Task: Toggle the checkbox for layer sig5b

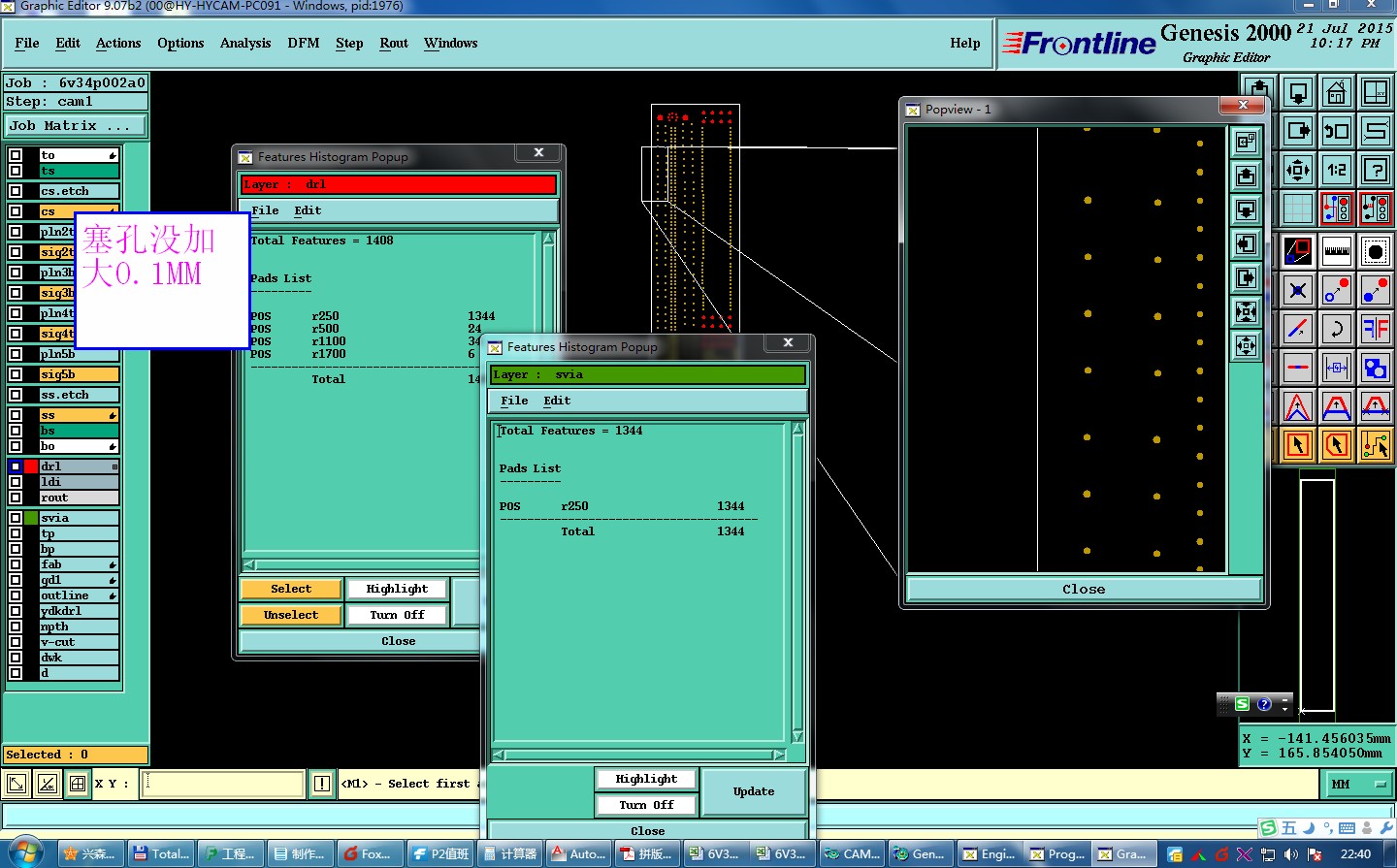Action: [x=16, y=374]
